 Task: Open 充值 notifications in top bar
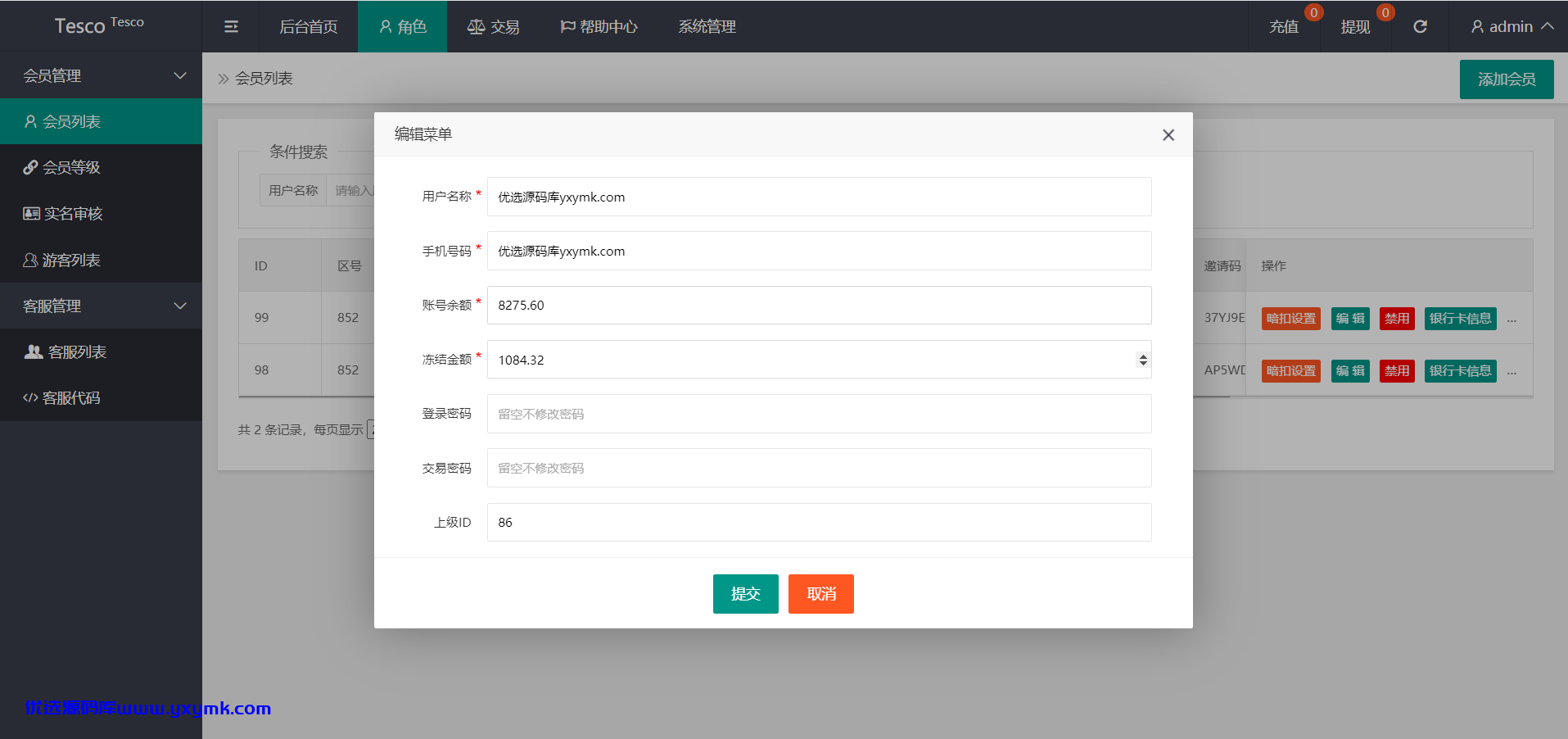click(x=1284, y=26)
